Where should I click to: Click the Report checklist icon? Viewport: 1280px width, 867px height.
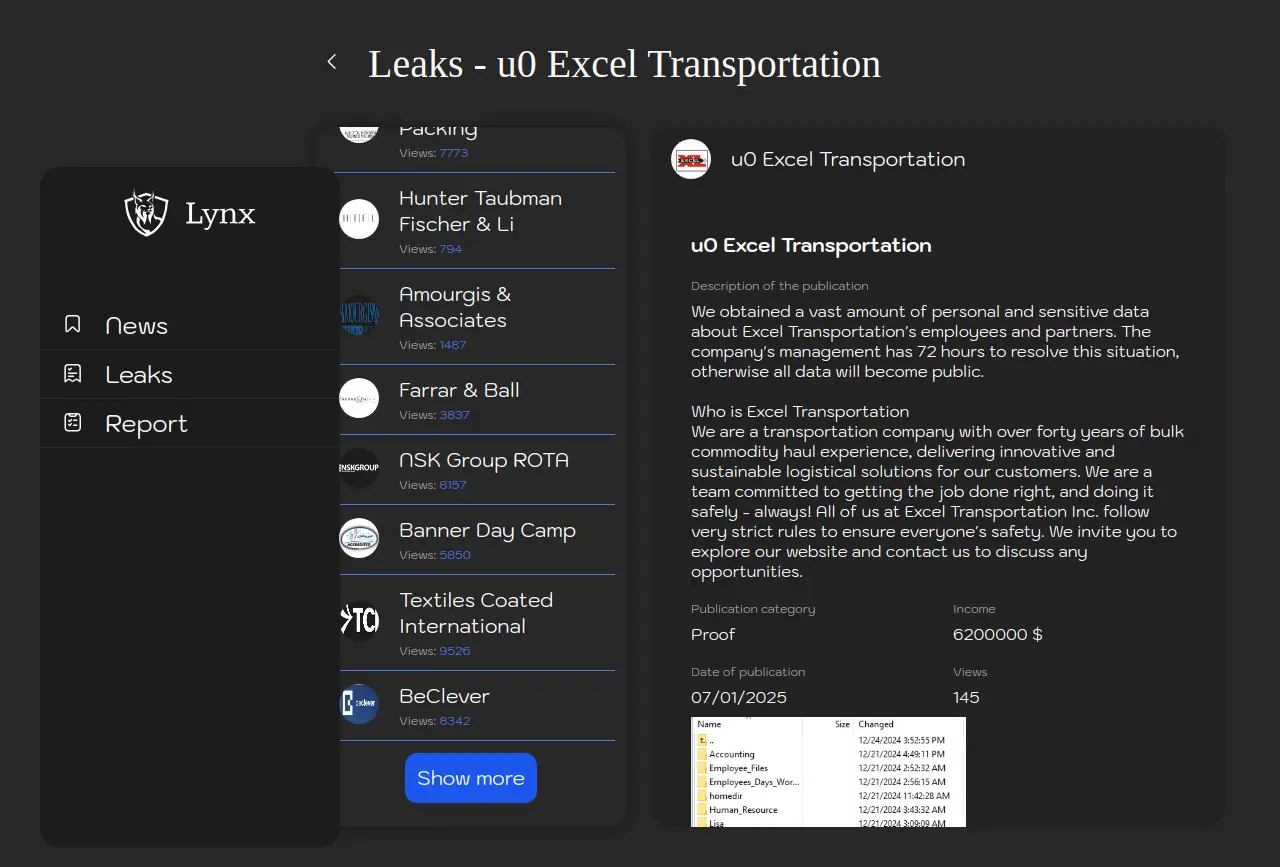[72, 422]
